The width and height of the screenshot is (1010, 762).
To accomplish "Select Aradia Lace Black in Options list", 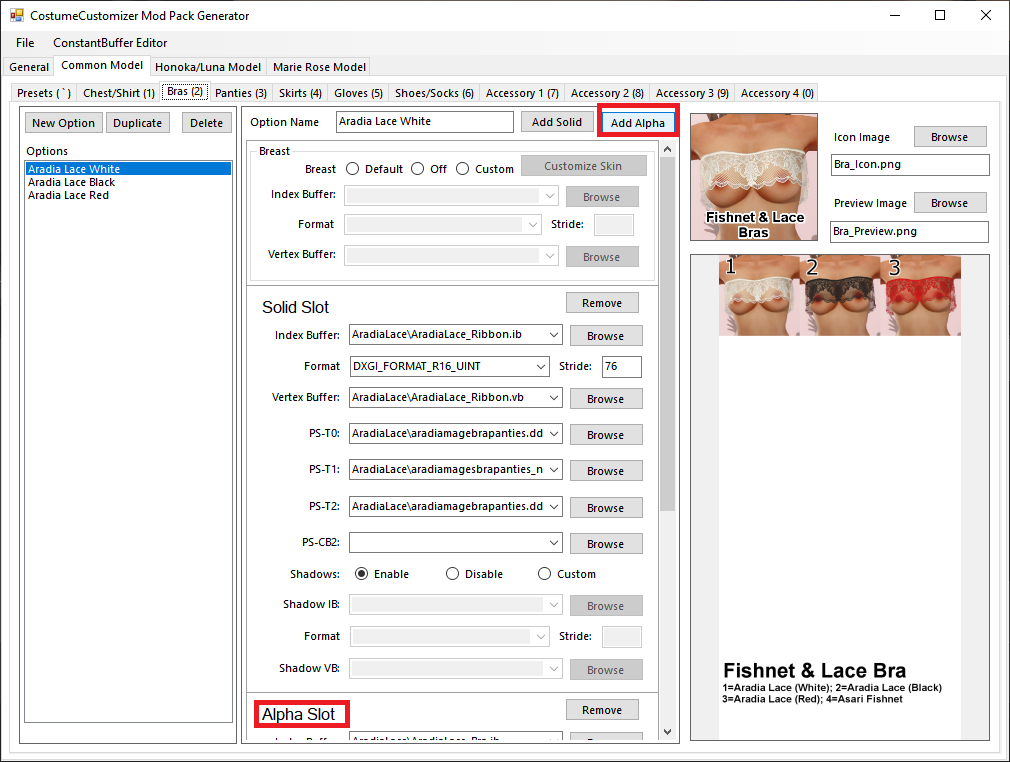I will (128, 182).
